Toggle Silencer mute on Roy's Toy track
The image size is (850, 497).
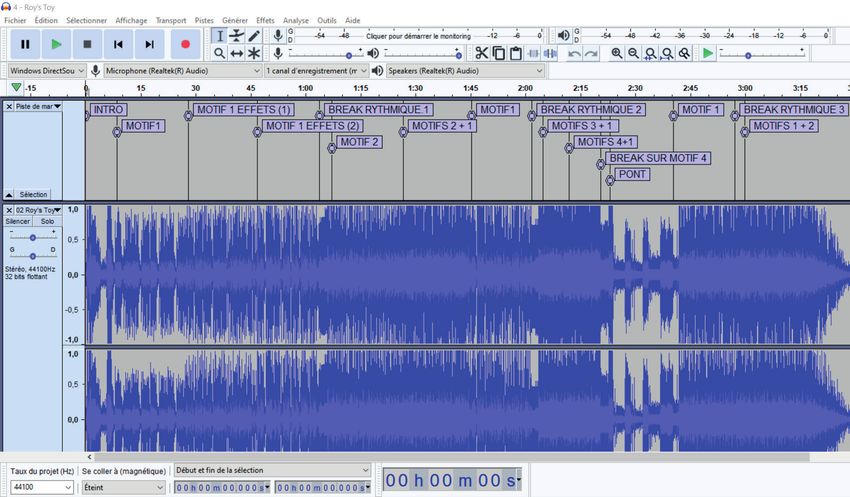point(18,221)
